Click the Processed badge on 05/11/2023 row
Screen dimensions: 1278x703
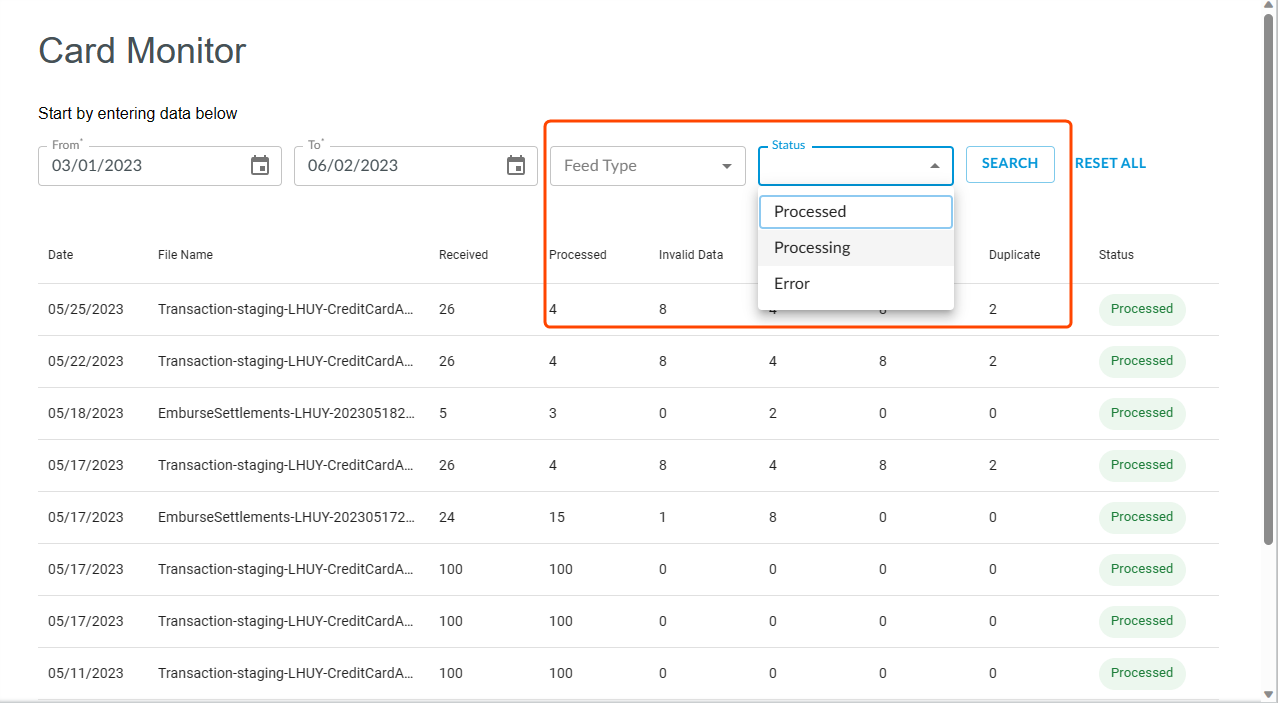[x=1141, y=673]
